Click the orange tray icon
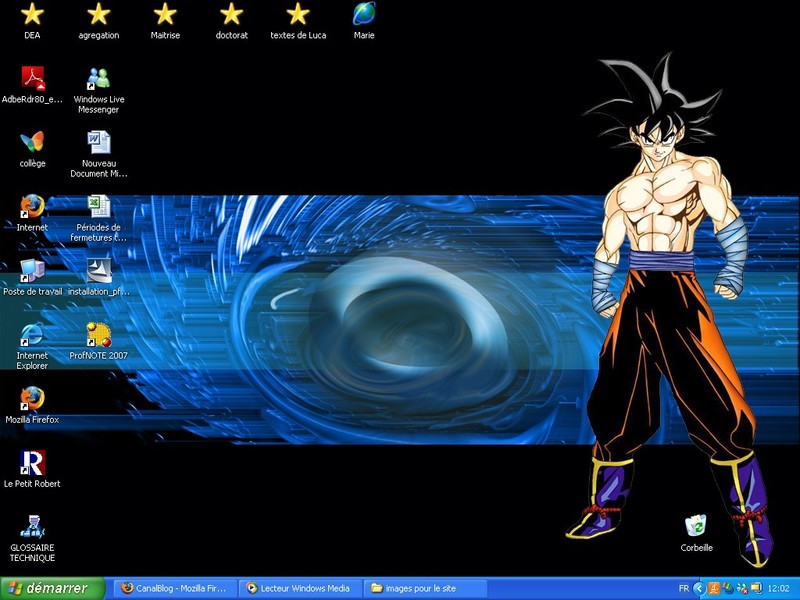Screen dimensions: 800x600 [x=714, y=589]
